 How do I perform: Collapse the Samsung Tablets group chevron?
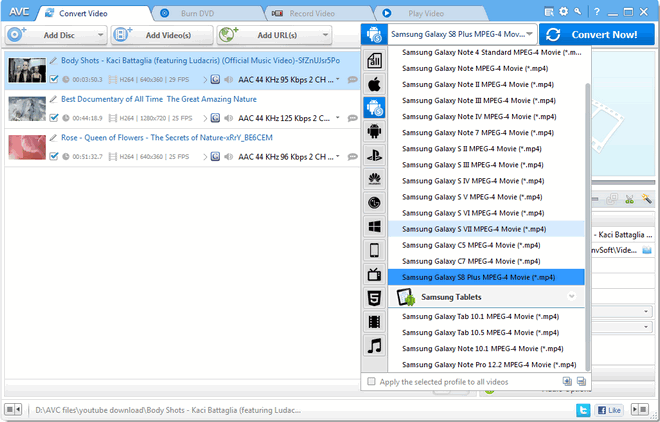(x=572, y=296)
